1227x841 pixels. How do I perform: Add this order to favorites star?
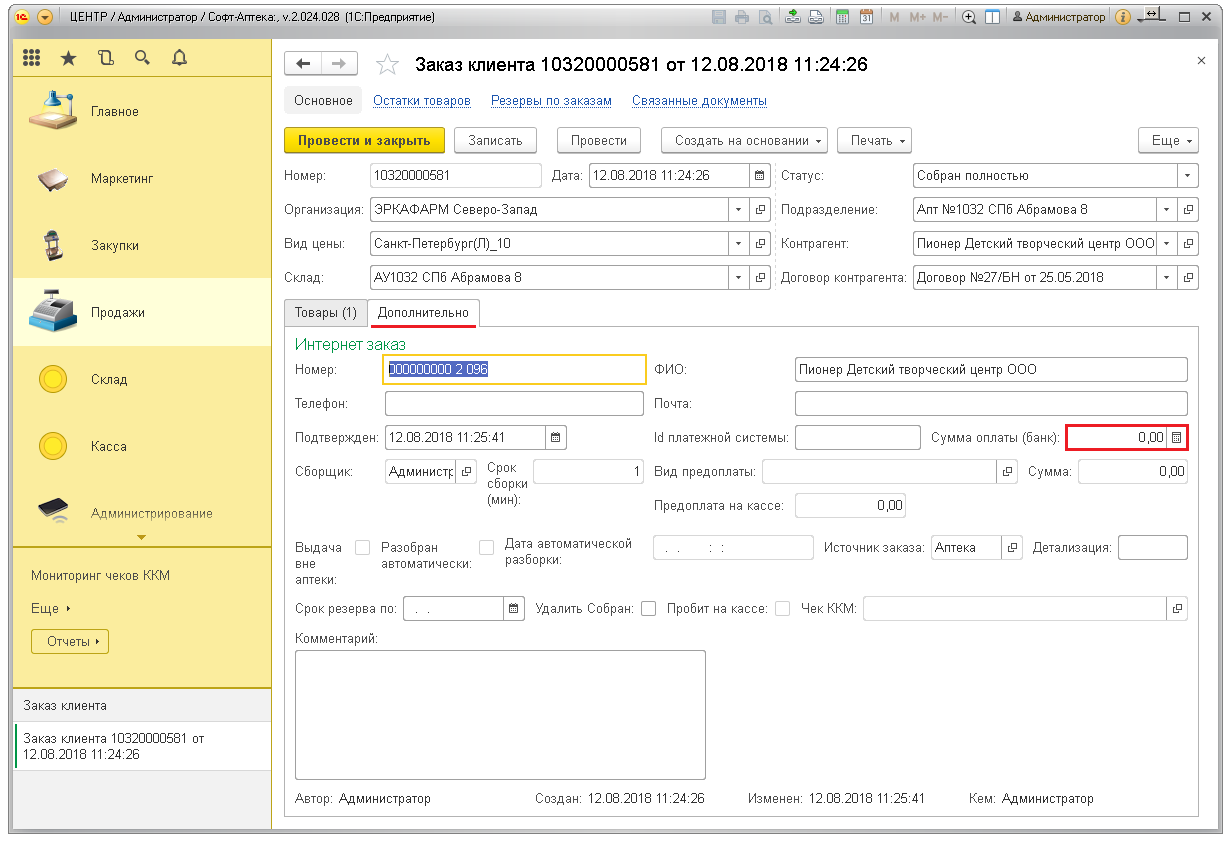(387, 65)
